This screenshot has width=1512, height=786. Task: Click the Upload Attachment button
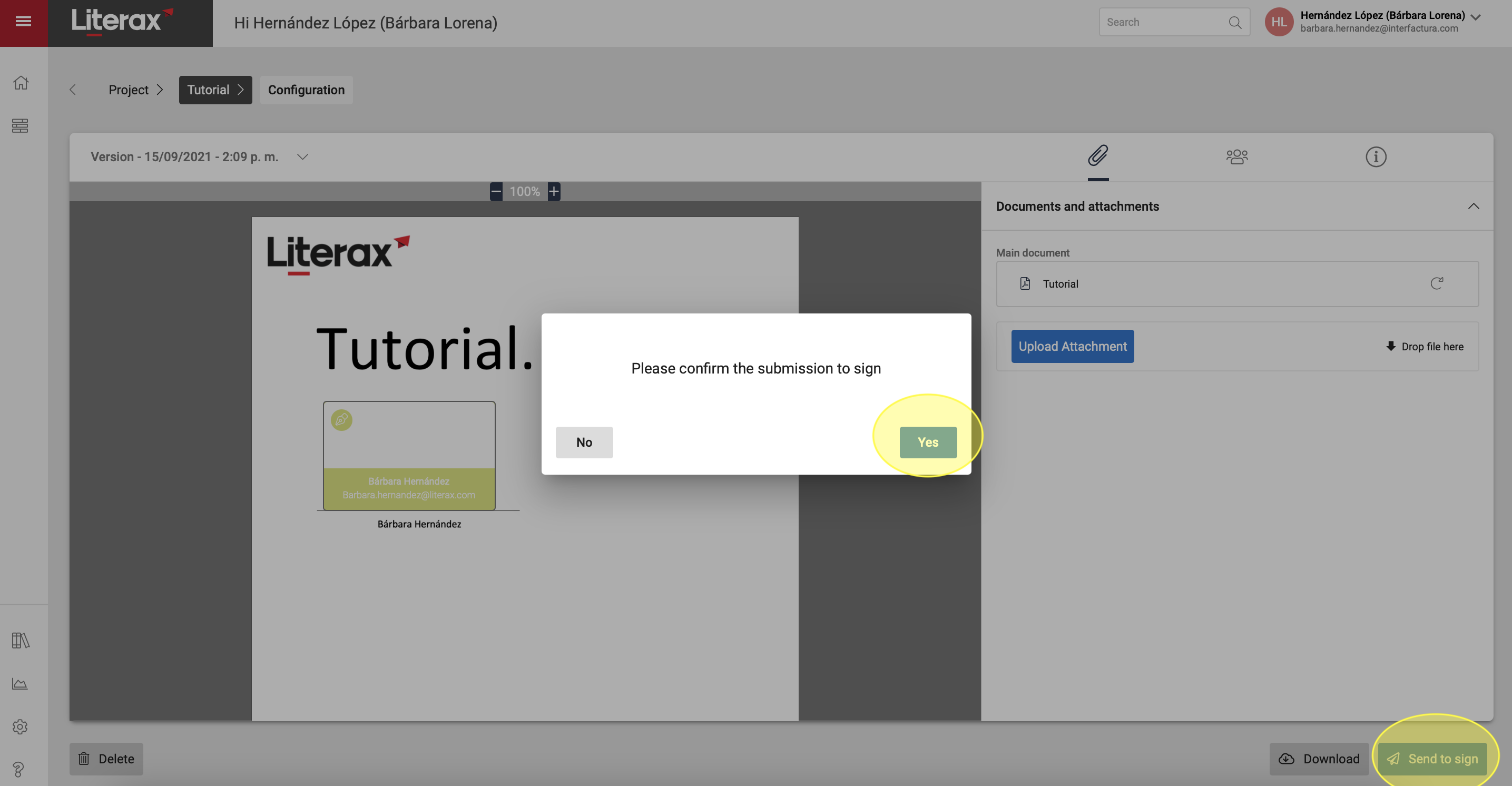(x=1073, y=346)
